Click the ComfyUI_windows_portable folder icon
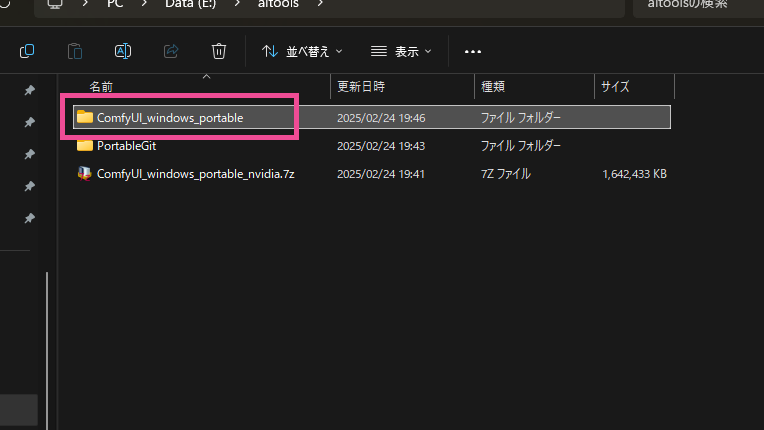Image resolution: width=764 pixels, height=430 pixels. (x=85, y=117)
